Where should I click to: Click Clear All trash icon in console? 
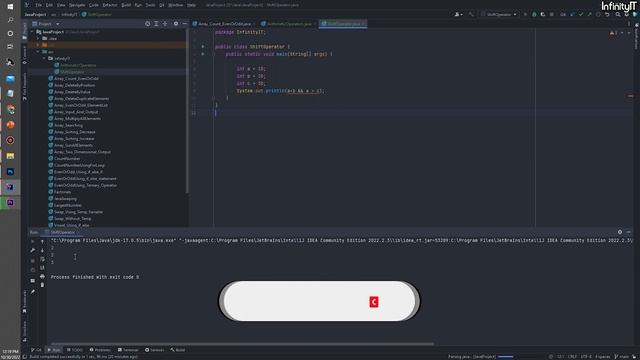(x=42, y=285)
